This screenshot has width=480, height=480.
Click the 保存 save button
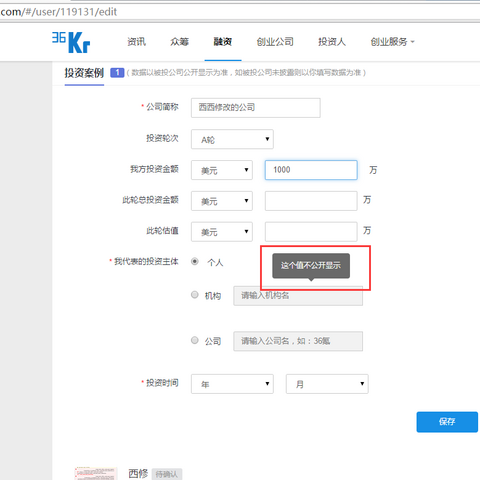coord(447,422)
